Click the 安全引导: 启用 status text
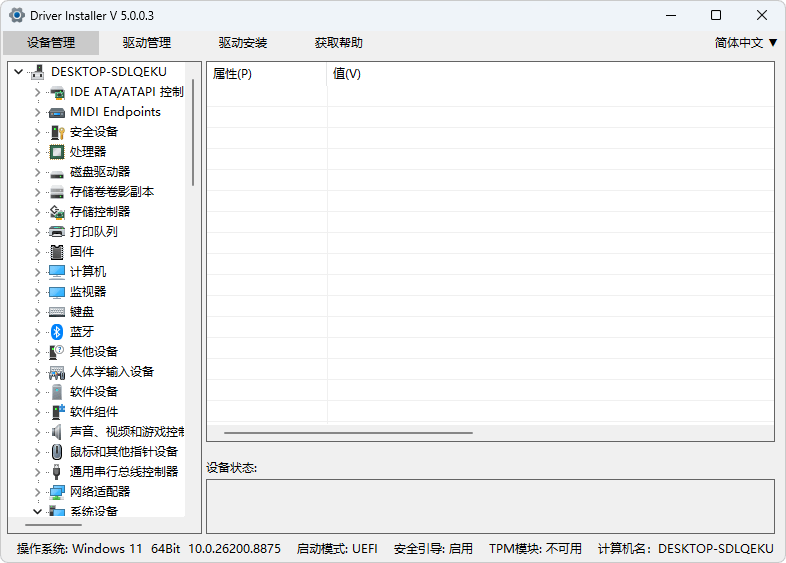 click(433, 549)
